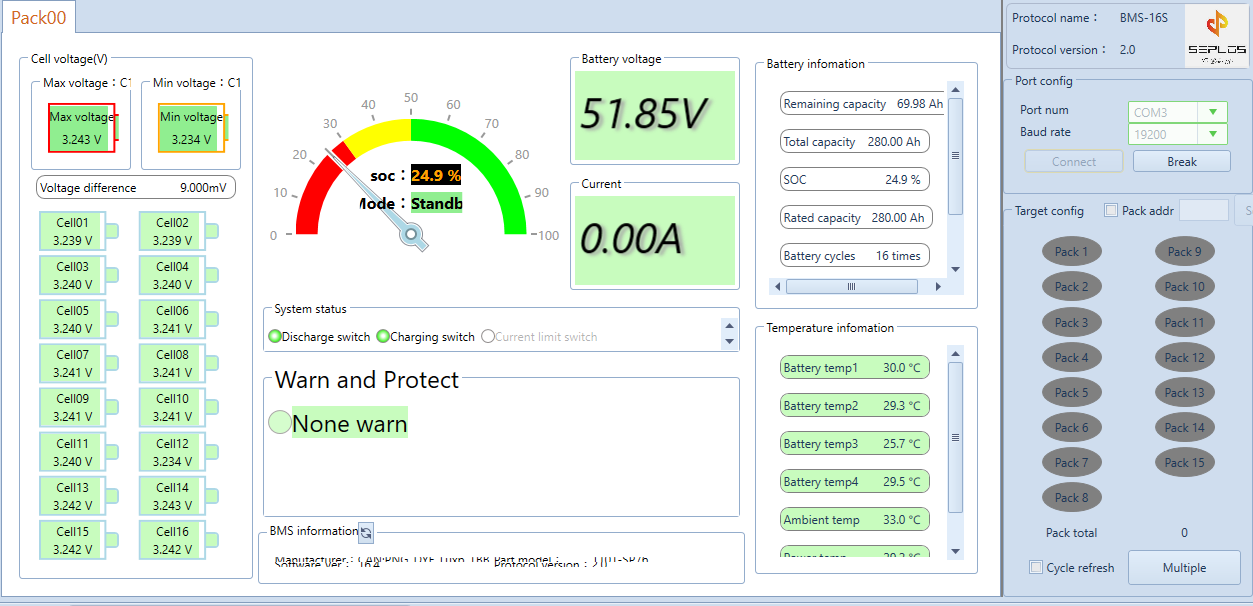1253x606 pixels.
Task: Click System status scroll down arrow
Action: (x=728, y=342)
